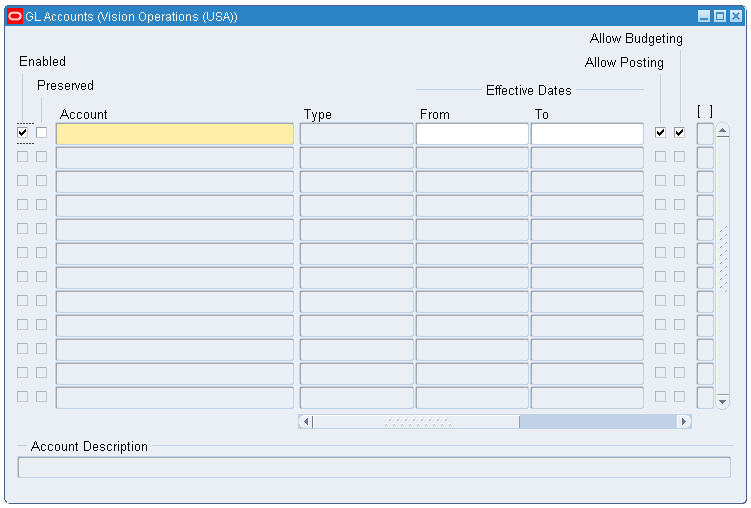This screenshot has height=508, width=751.
Task: Click the horizontal scrollbar left arrow
Action: (x=306, y=422)
